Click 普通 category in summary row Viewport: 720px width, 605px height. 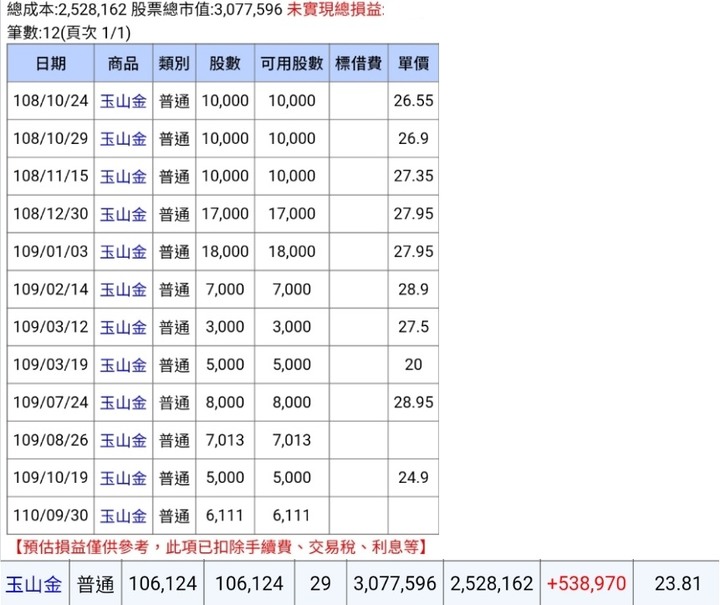point(95,584)
